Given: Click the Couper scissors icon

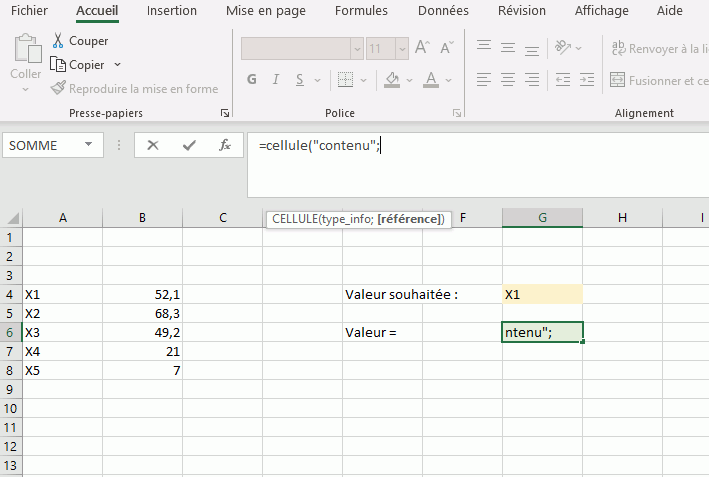Looking at the screenshot, I should (x=58, y=41).
